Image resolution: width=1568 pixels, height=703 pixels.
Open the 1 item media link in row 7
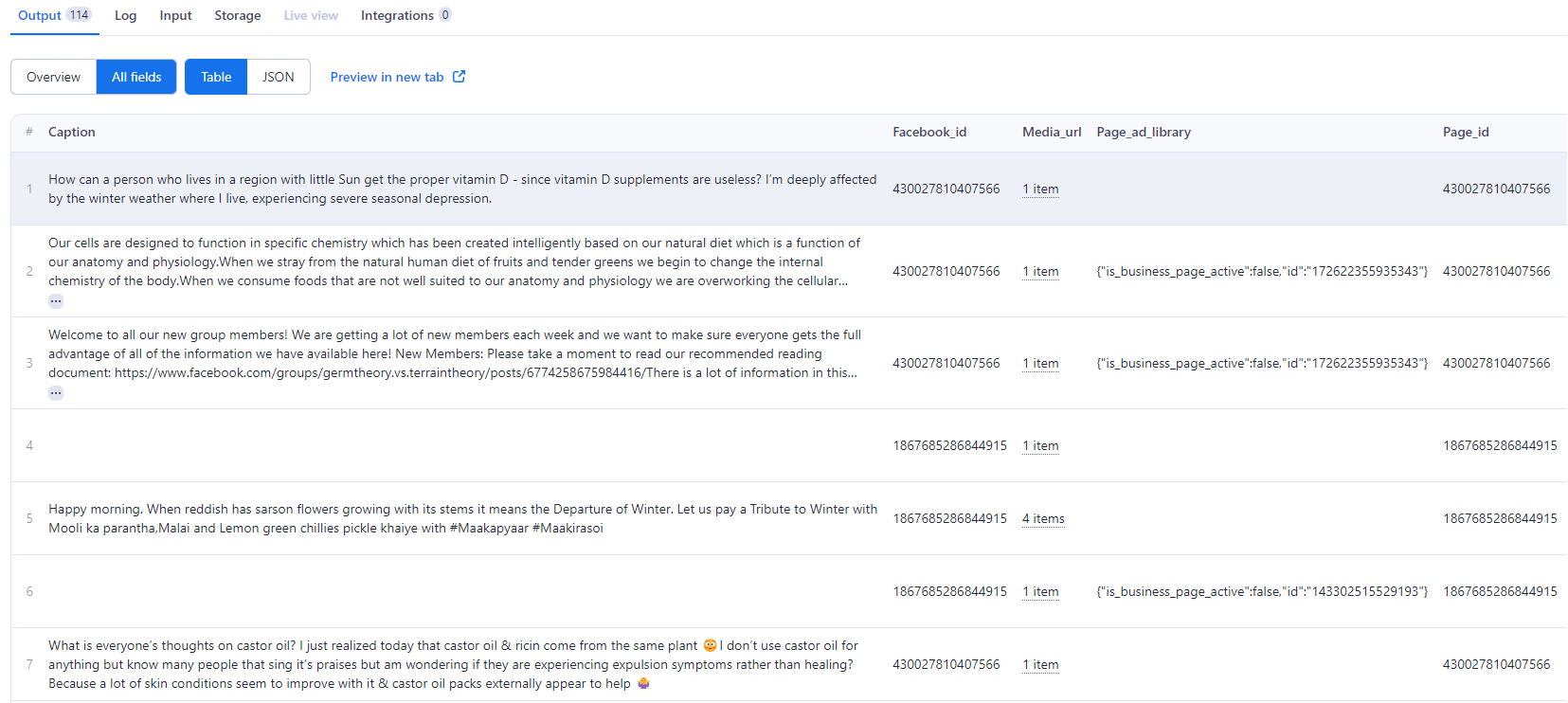[1040, 664]
